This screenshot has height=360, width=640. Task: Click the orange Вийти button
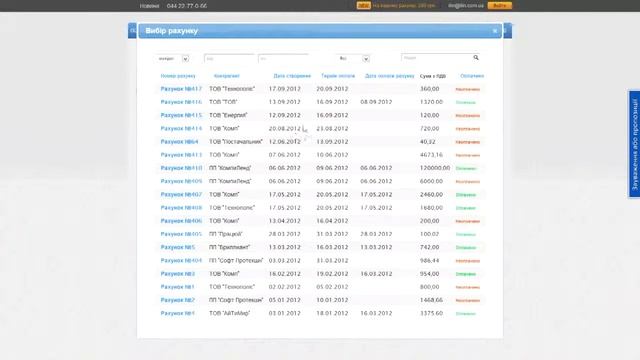(x=500, y=6)
